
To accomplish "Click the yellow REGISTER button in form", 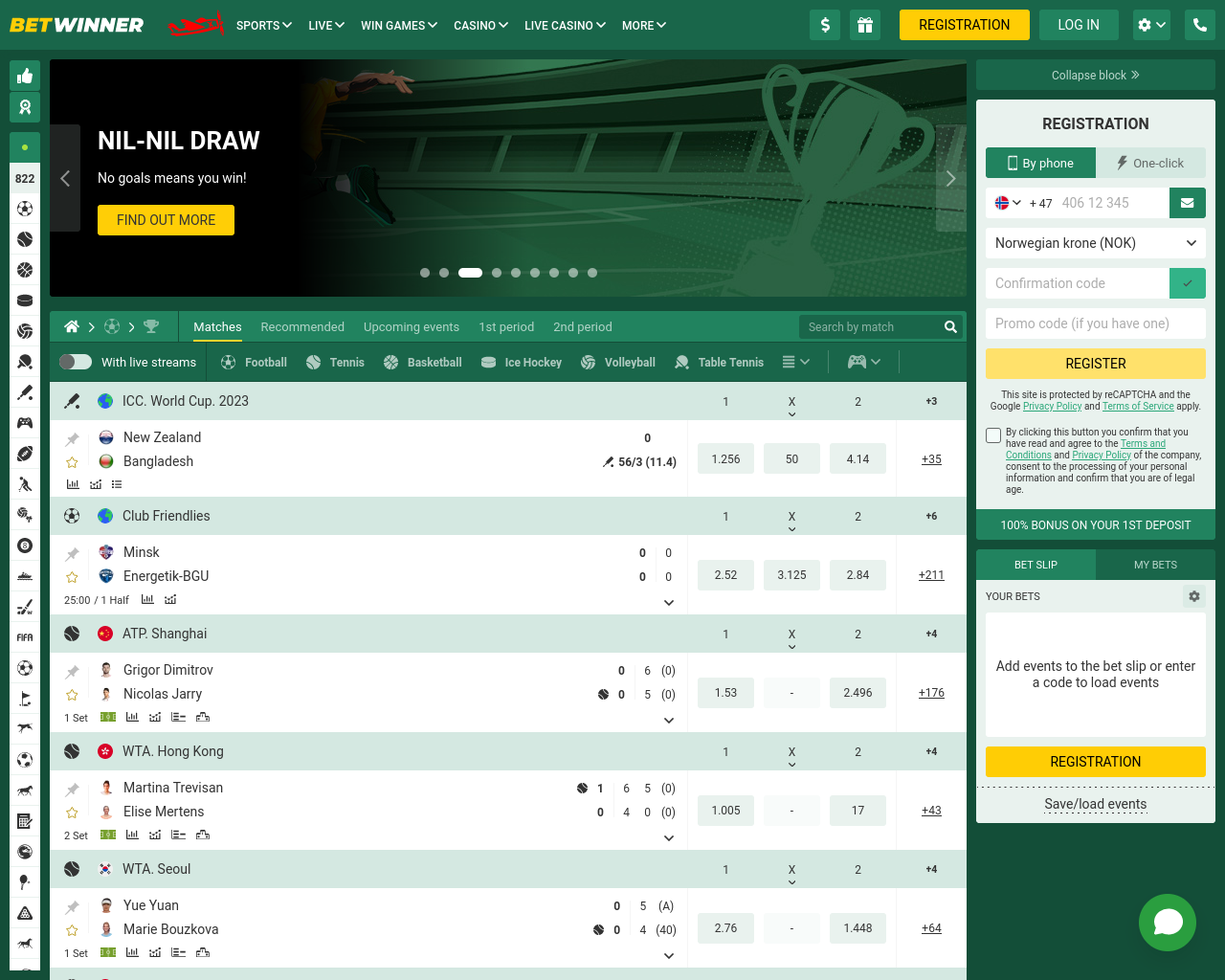I will [1096, 364].
